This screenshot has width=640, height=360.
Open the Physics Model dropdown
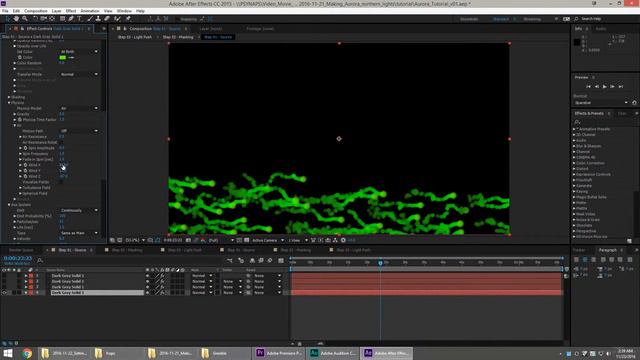click(x=79, y=108)
